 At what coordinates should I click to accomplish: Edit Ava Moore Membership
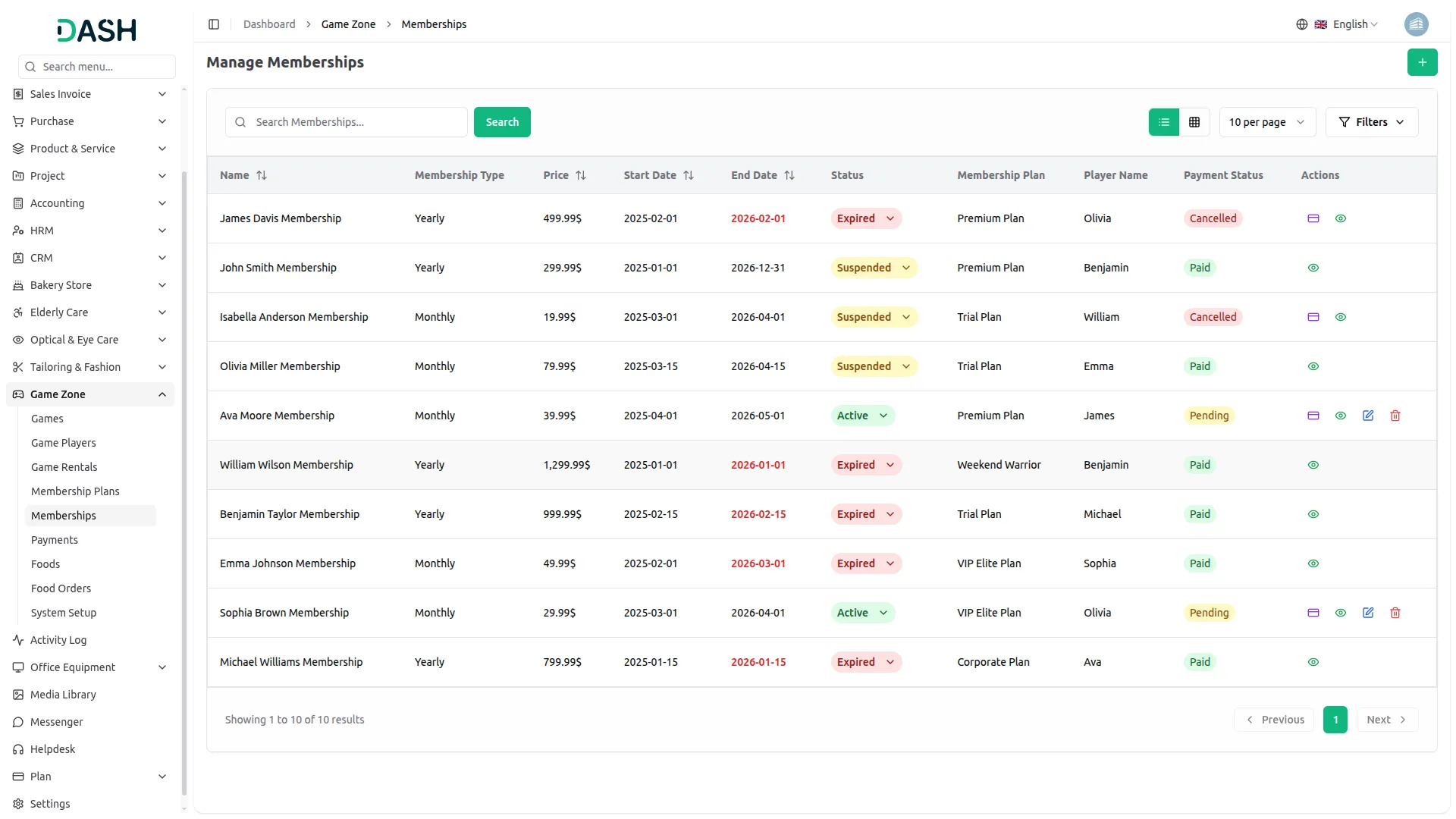1367,416
